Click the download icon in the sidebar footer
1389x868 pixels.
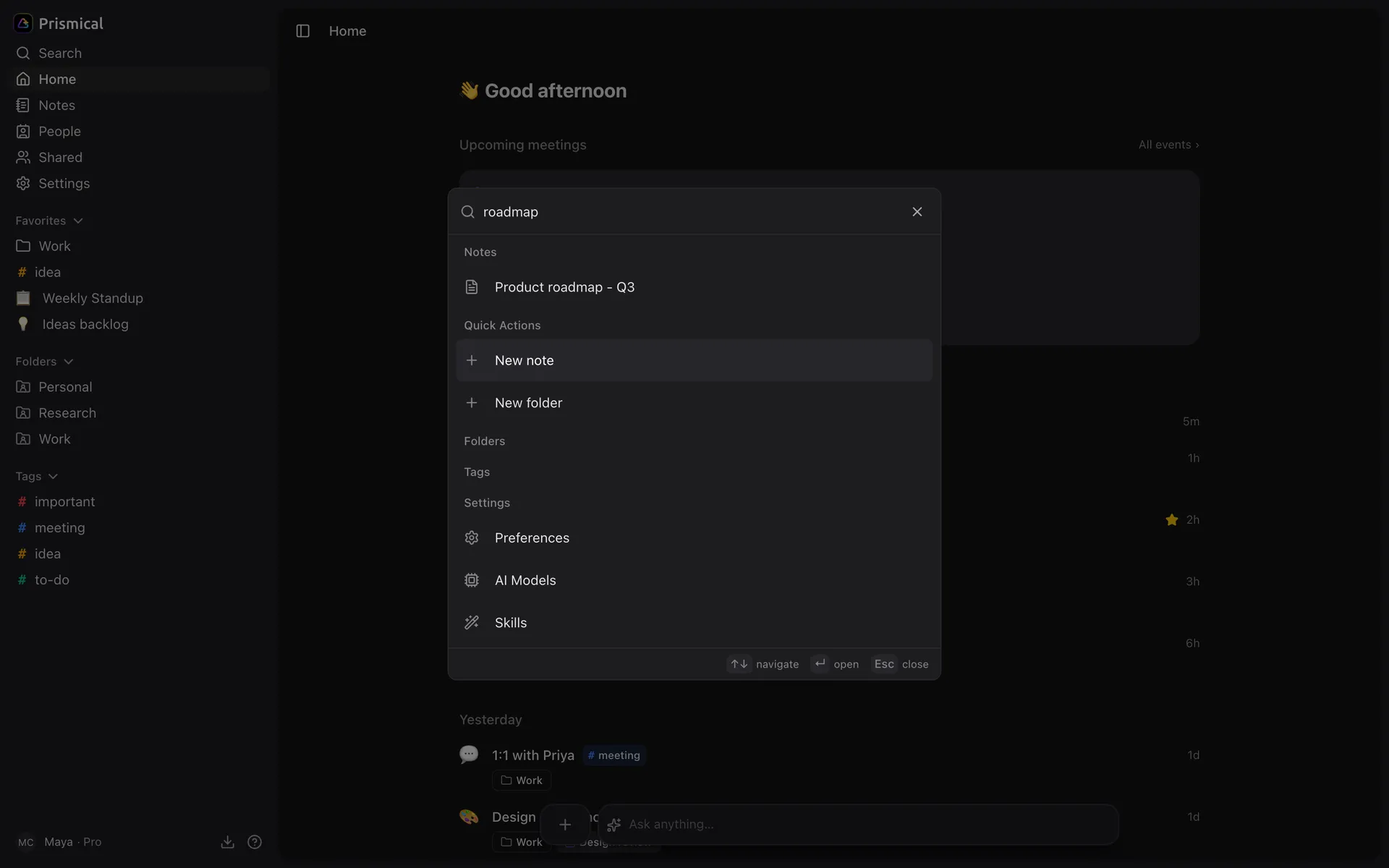(x=227, y=842)
